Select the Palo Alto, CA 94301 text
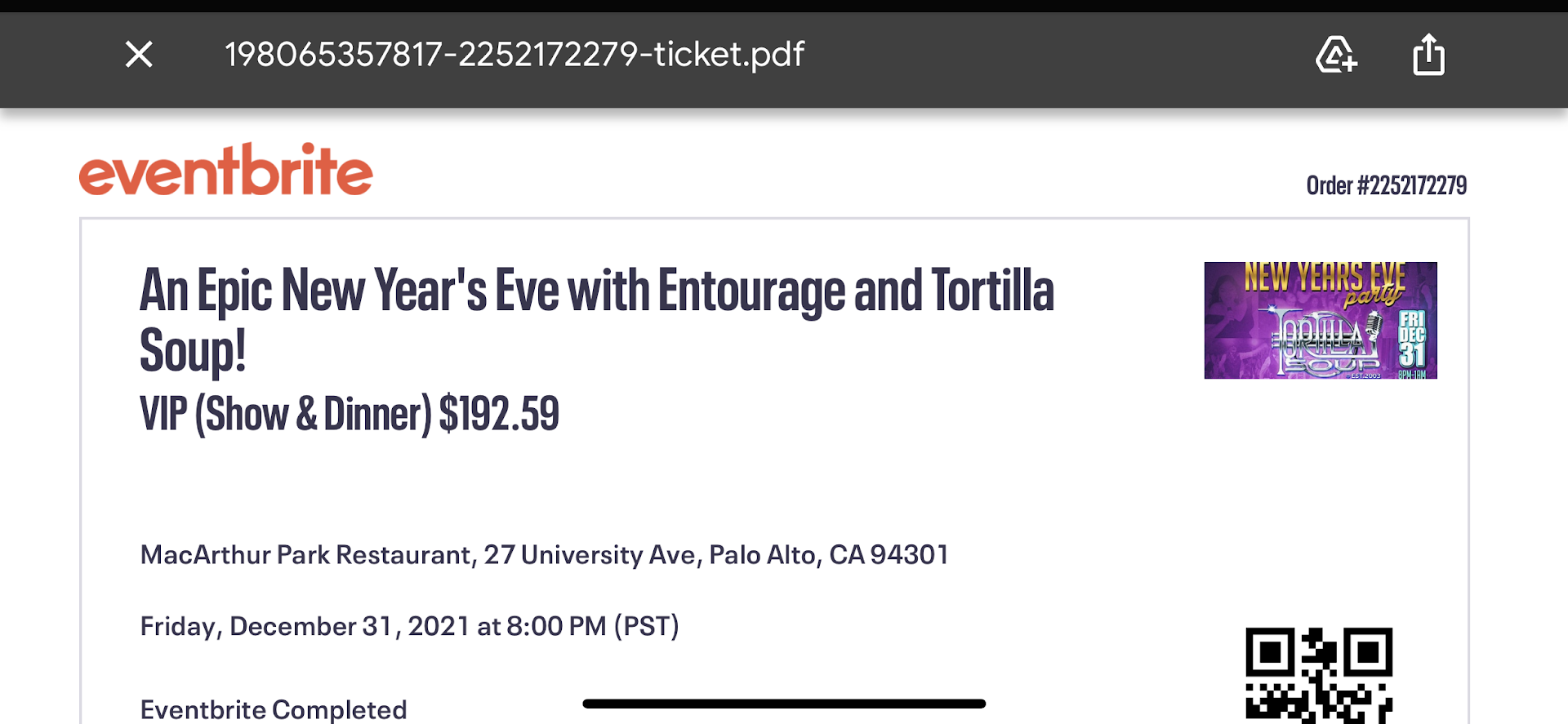 tap(828, 555)
